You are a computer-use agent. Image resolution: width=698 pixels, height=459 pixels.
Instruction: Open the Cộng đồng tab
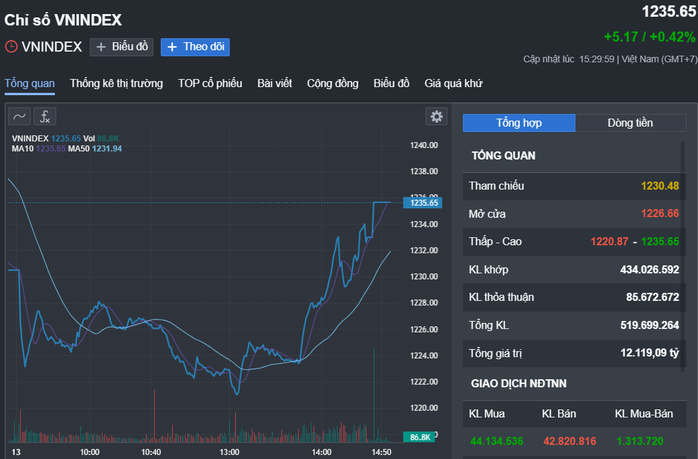click(333, 83)
